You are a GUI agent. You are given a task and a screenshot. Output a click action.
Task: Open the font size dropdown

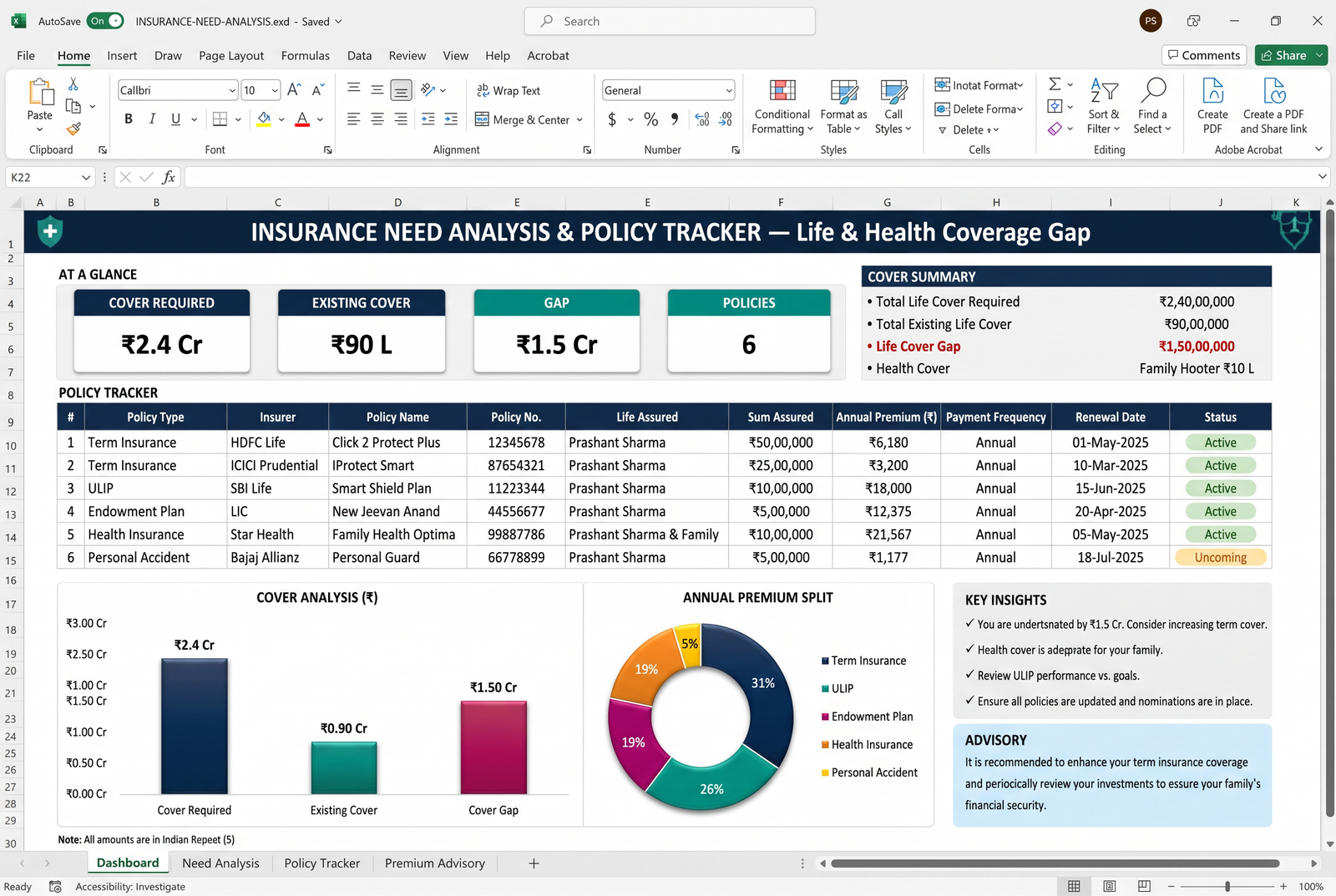click(x=275, y=90)
